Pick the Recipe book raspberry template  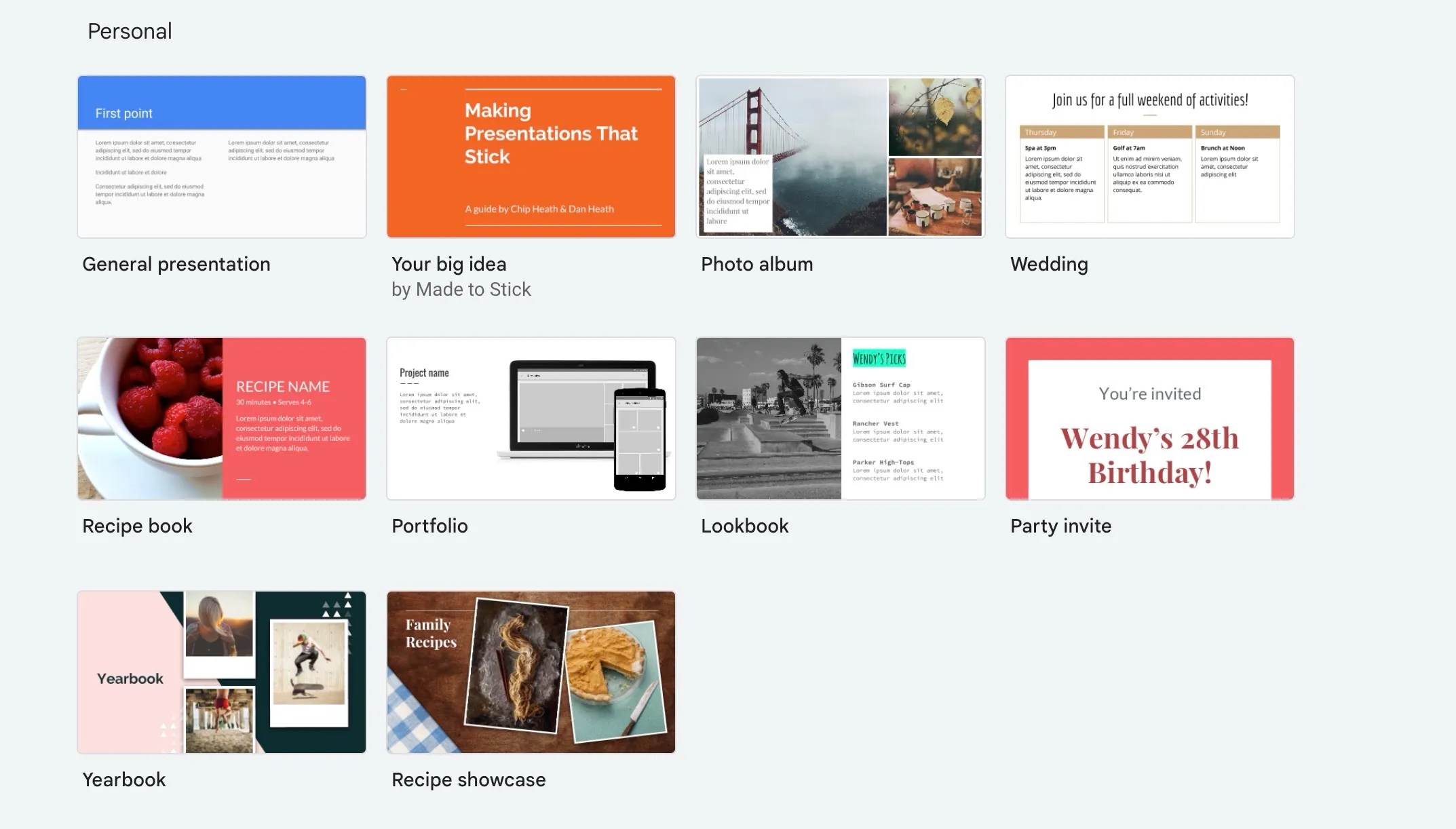(221, 419)
